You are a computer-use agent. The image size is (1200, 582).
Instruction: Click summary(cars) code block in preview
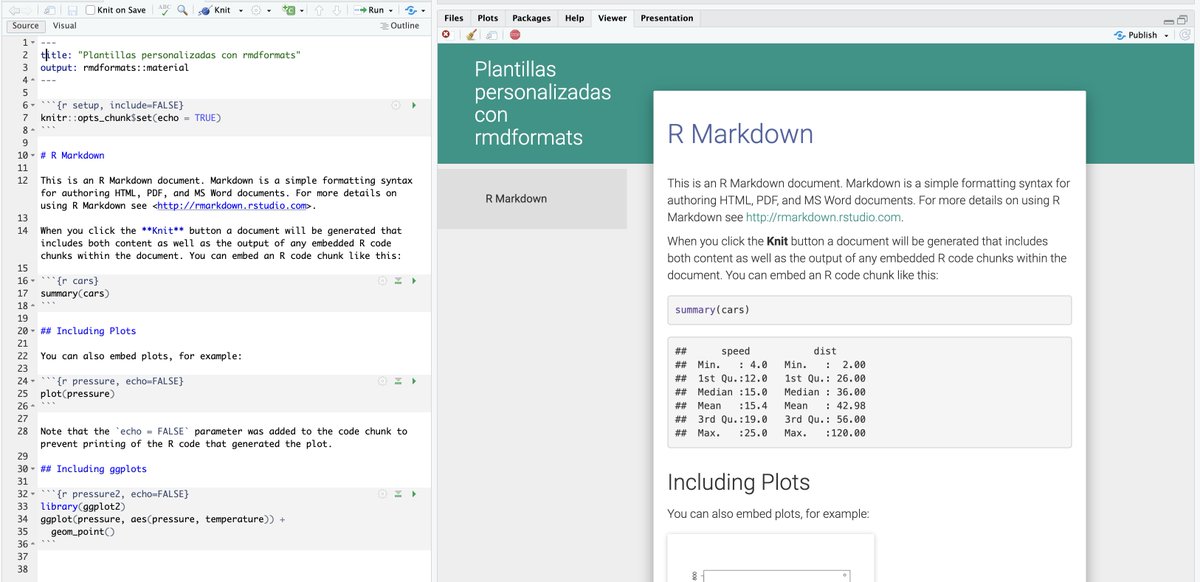pos(869,310)
